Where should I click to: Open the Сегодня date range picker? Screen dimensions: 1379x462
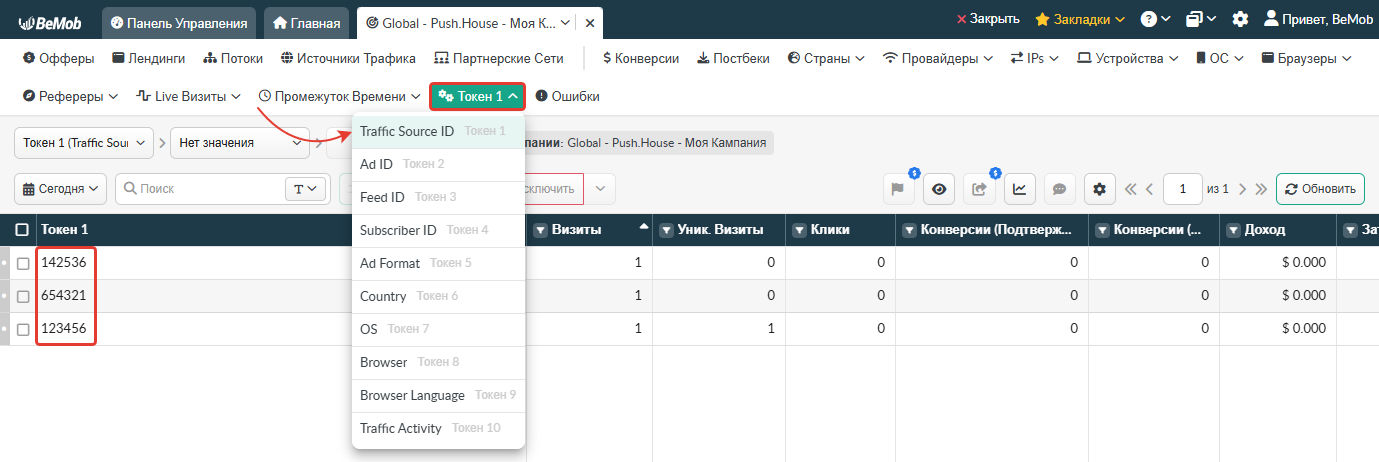(x=61, y=188)
